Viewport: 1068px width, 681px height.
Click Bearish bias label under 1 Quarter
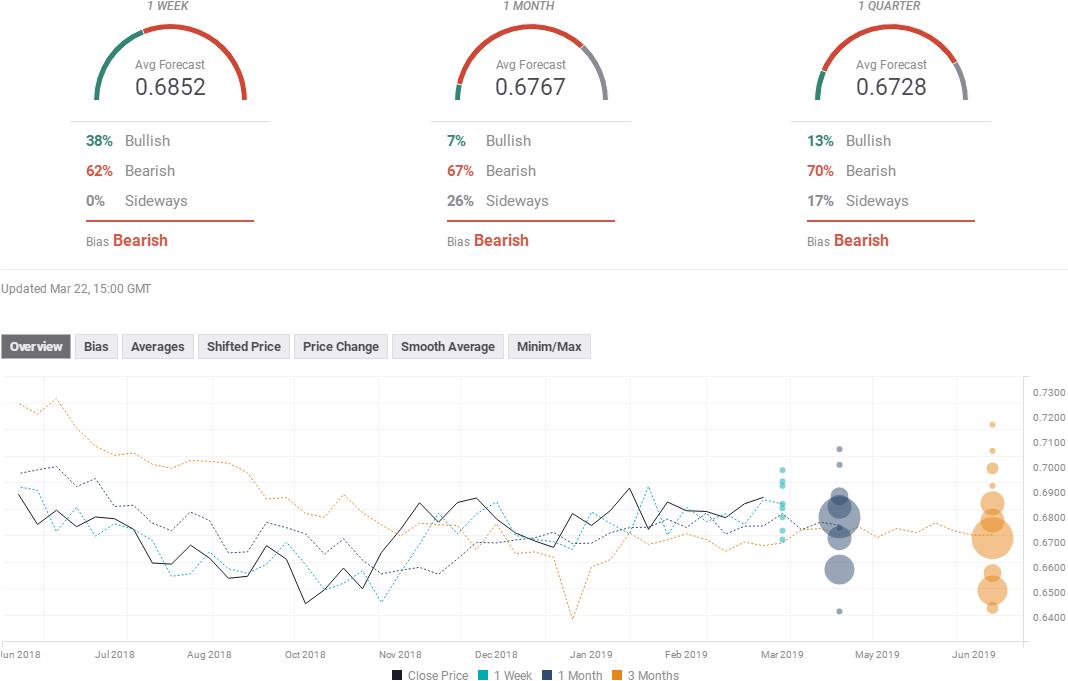(x=861, y=240)
